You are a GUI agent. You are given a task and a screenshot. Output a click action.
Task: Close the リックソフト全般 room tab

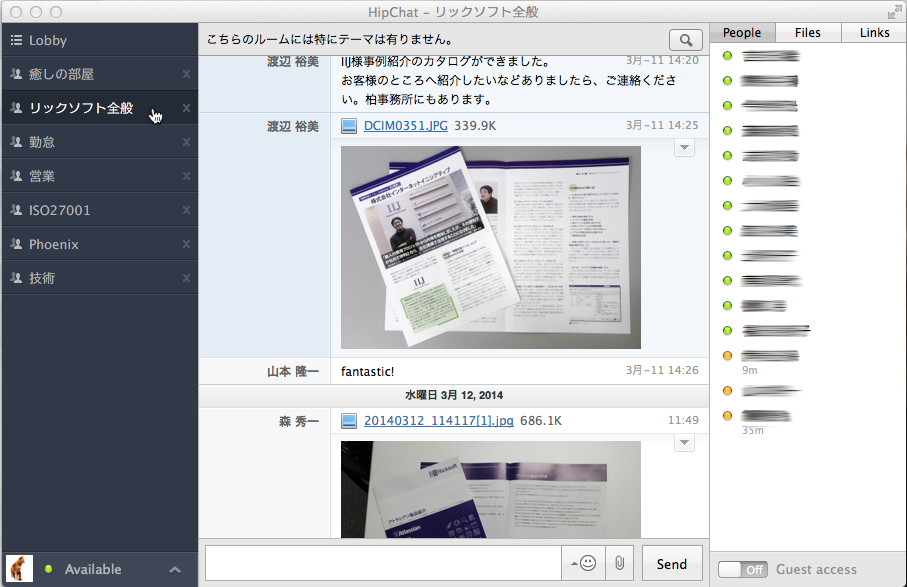coord(186,108)
